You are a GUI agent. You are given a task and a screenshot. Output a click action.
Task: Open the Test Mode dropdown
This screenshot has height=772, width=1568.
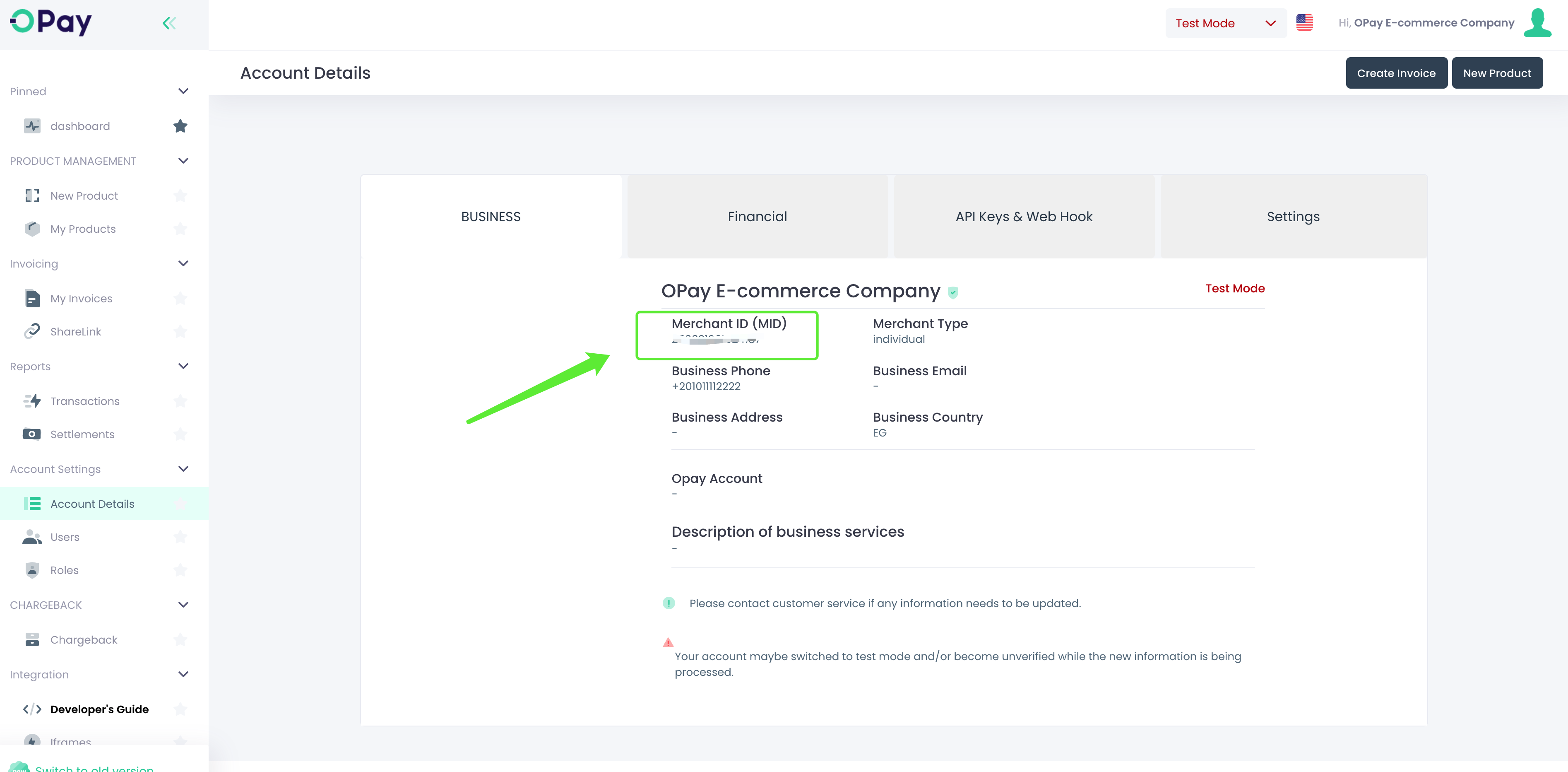coord(1225,23)
